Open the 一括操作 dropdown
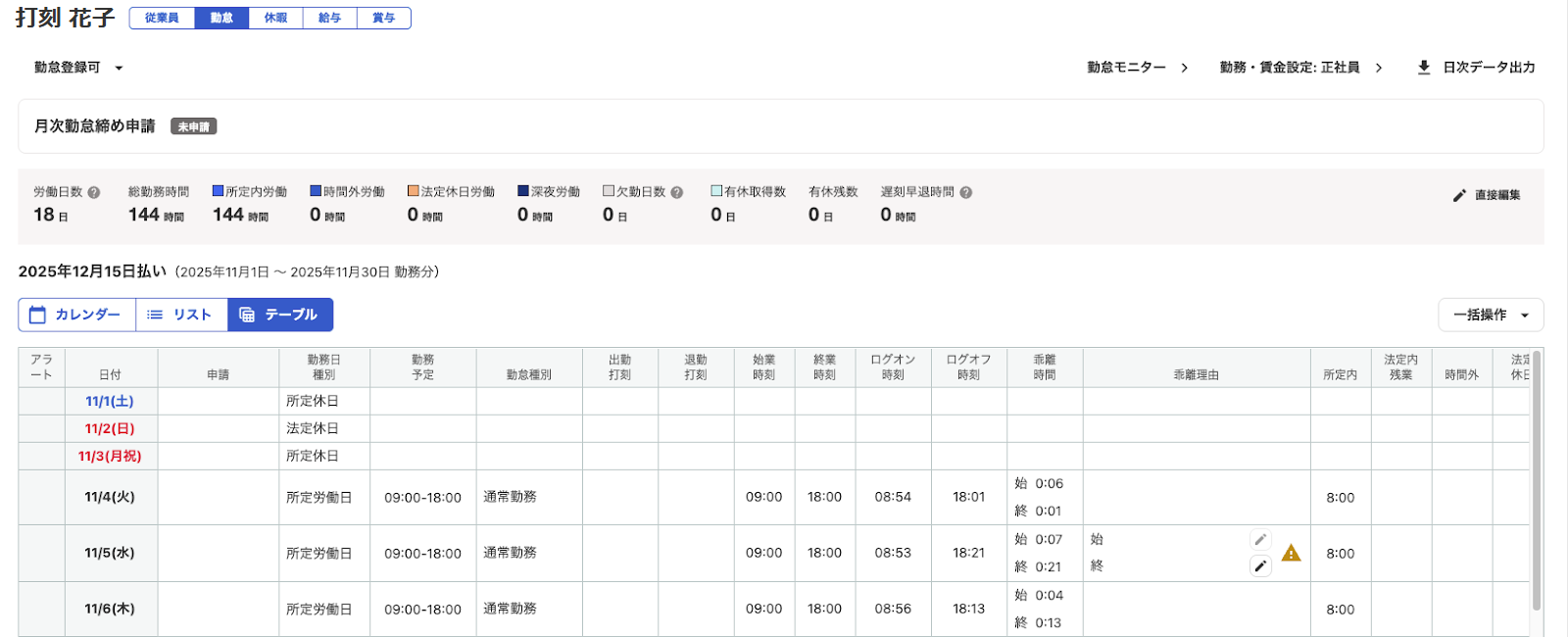Viewport: 1568px width, 637px height. pos(1491,315)
